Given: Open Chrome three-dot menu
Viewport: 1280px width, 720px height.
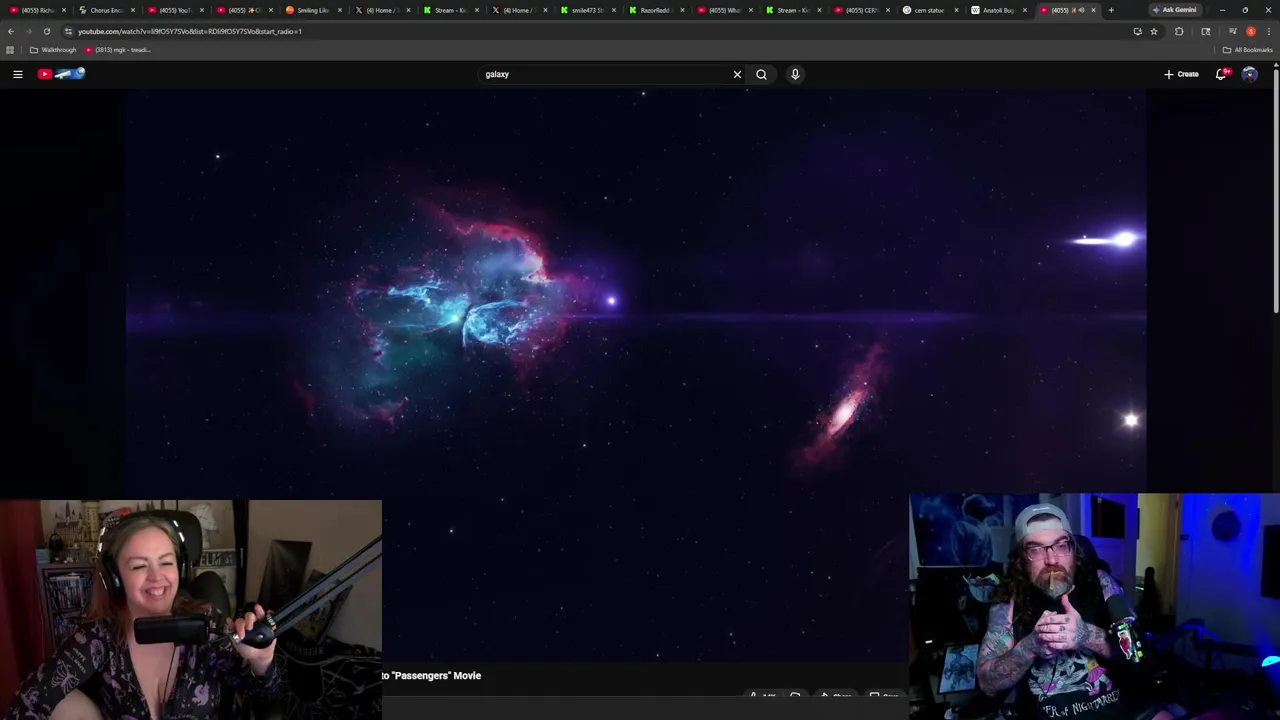Looking at the screenshot, I should (x=1269, y=31).
